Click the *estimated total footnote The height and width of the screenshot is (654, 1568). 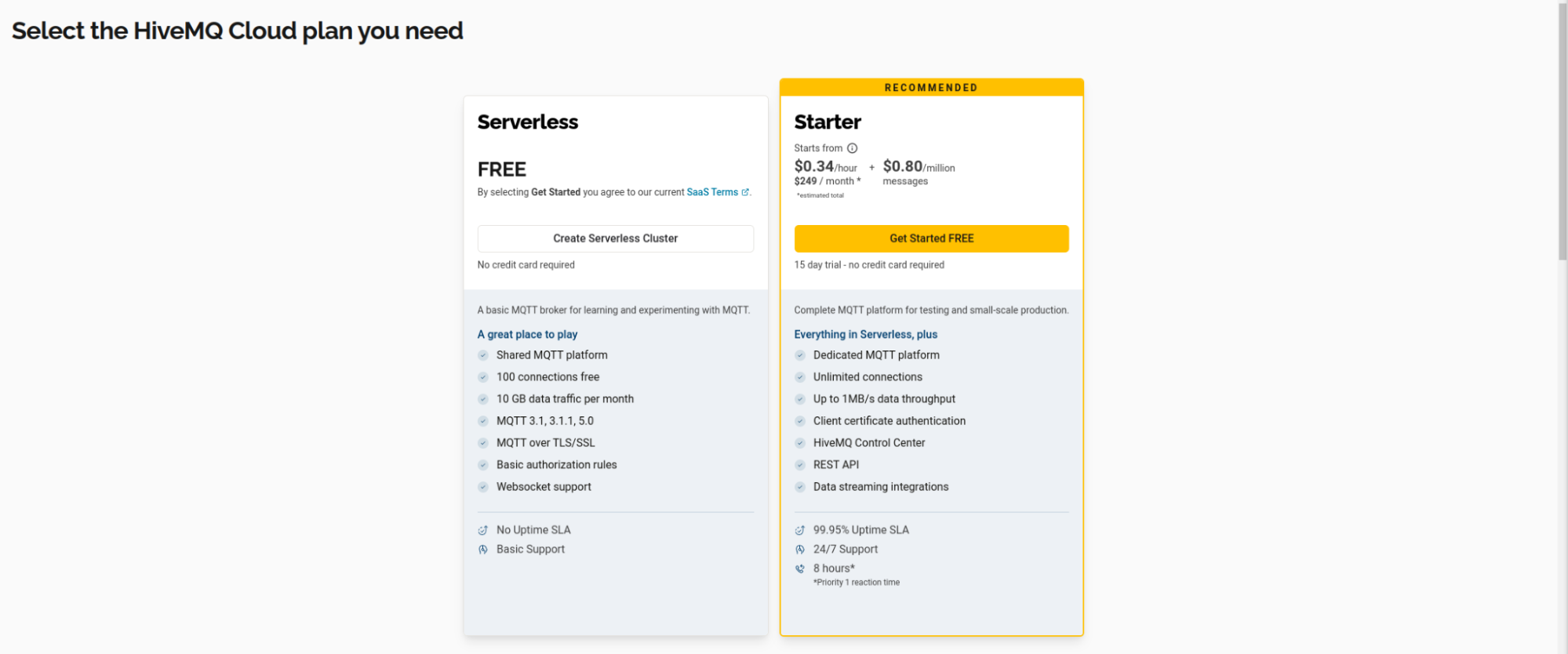(820, 195)
